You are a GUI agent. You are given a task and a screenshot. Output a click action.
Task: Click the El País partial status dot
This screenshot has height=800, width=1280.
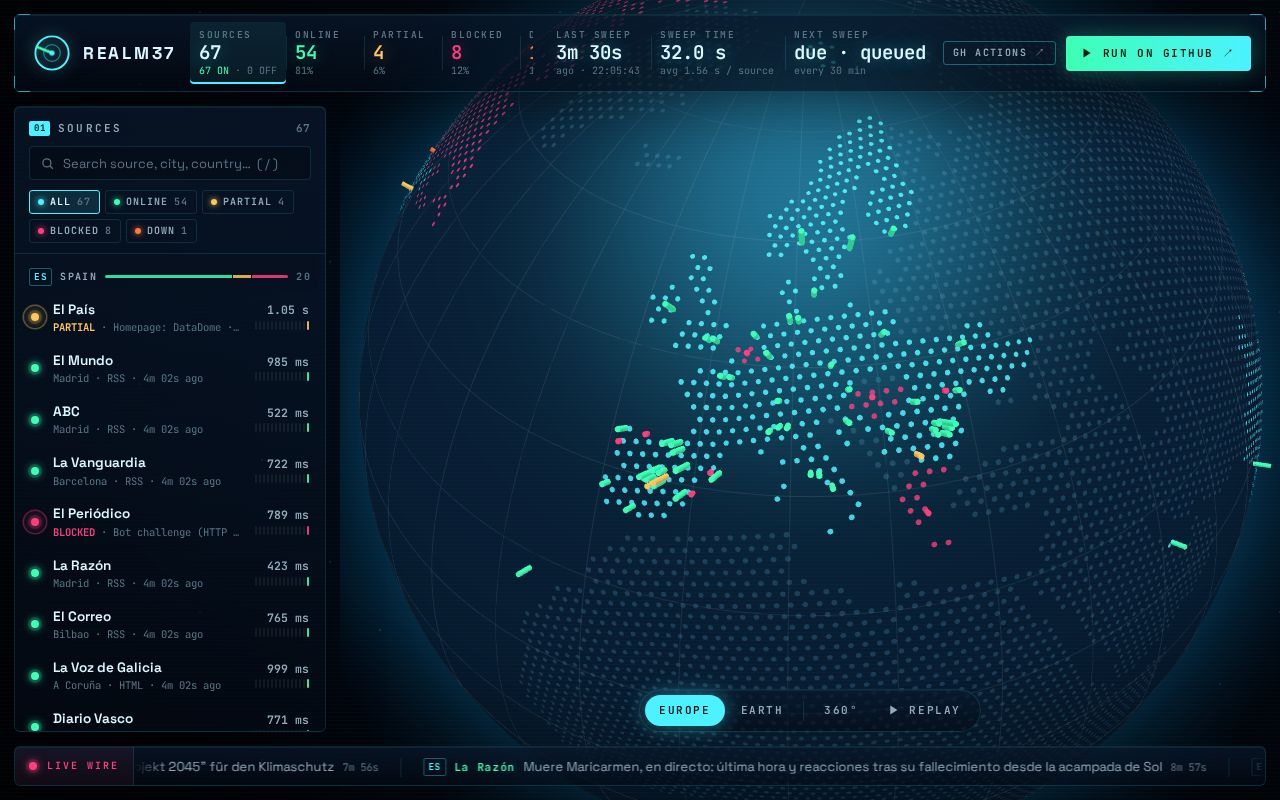pyautogui.click(x=35, y=317)
